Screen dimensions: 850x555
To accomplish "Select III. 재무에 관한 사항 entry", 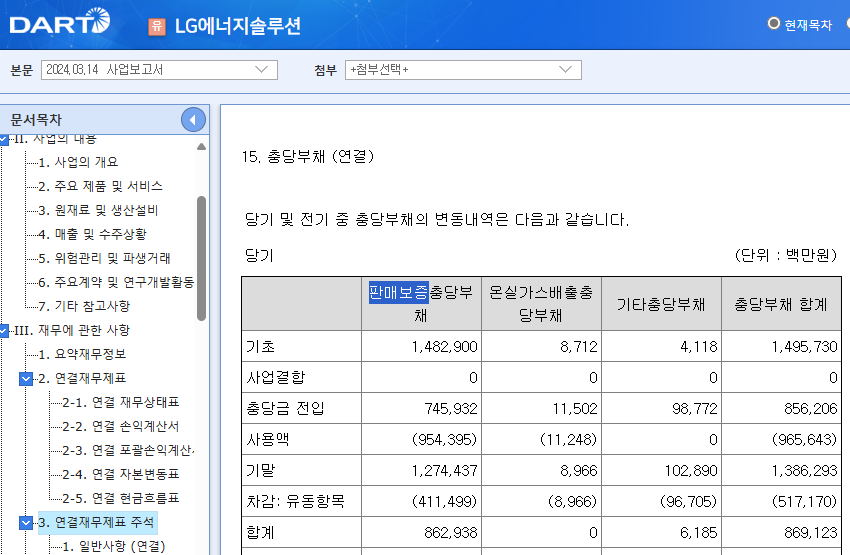I will click(72, 330).
